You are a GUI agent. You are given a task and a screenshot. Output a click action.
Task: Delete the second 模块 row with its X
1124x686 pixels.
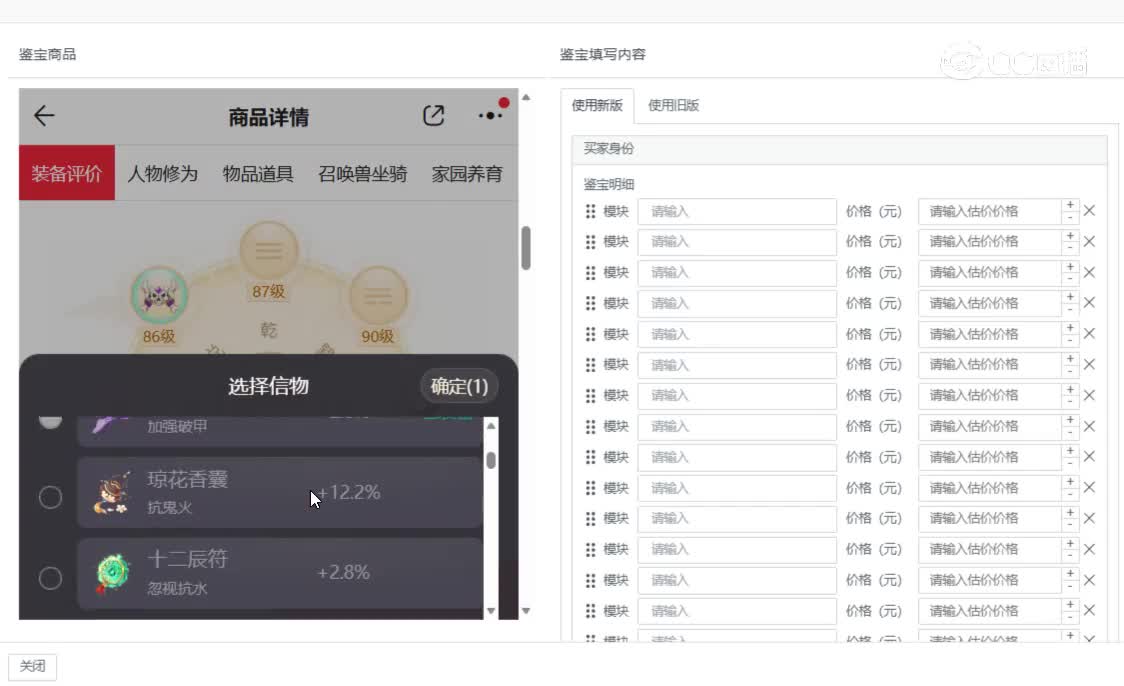click(1090, 242)
